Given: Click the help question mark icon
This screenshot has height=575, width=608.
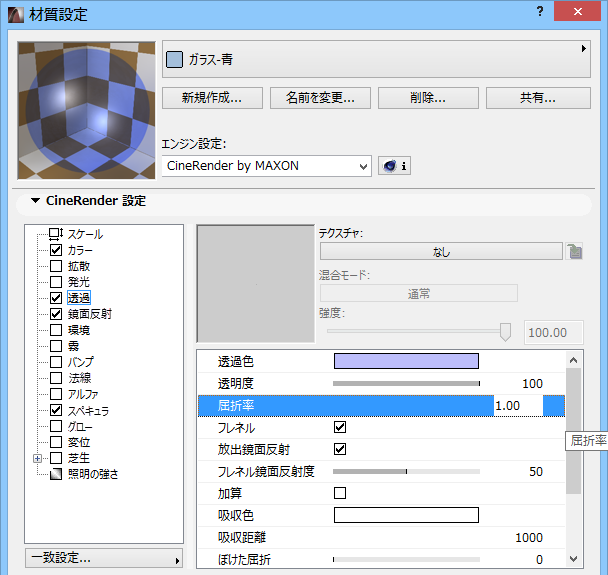Looking at the screenshot, I should 540,11.
